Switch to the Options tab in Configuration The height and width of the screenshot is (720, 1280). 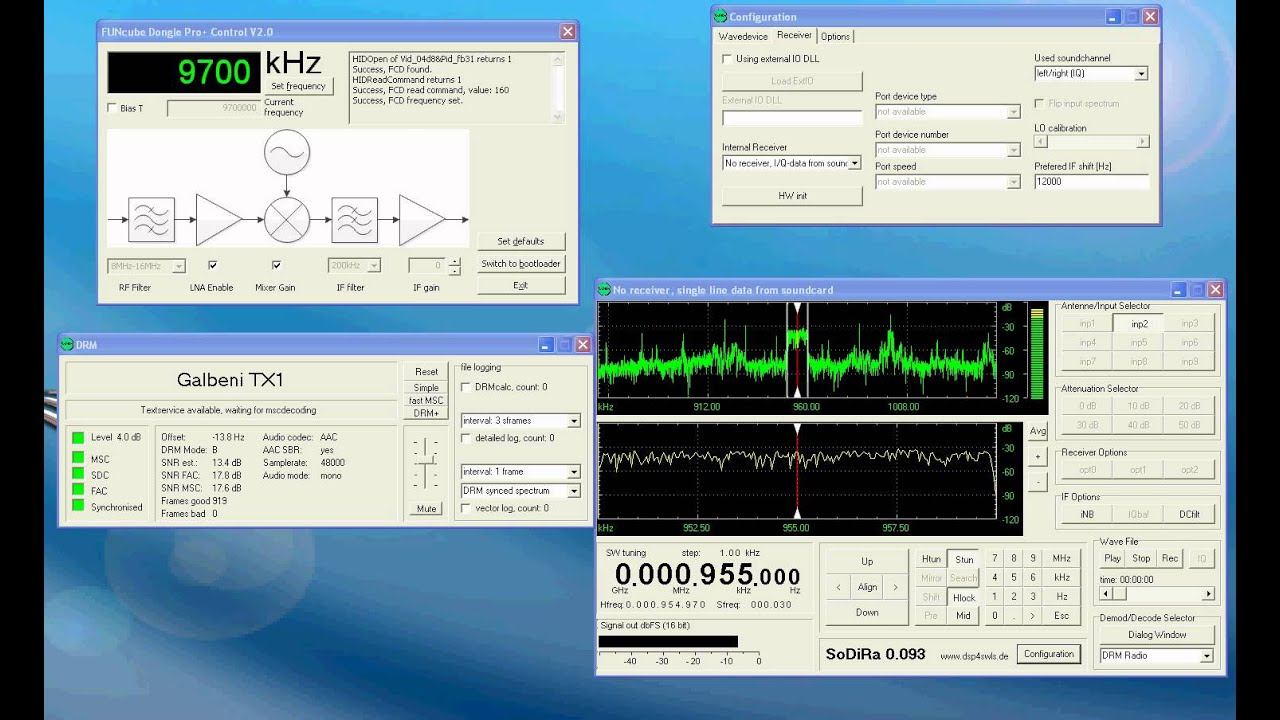(835, 36)
